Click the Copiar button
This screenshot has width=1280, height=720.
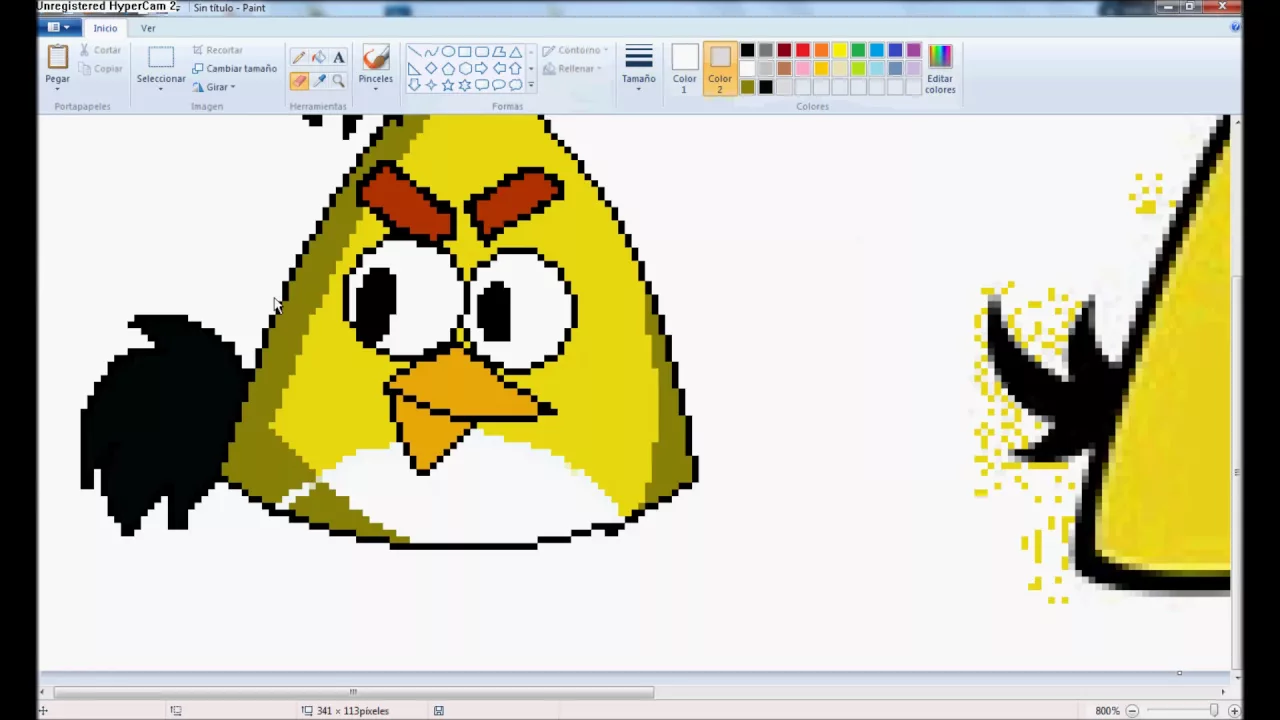(100, 69)
